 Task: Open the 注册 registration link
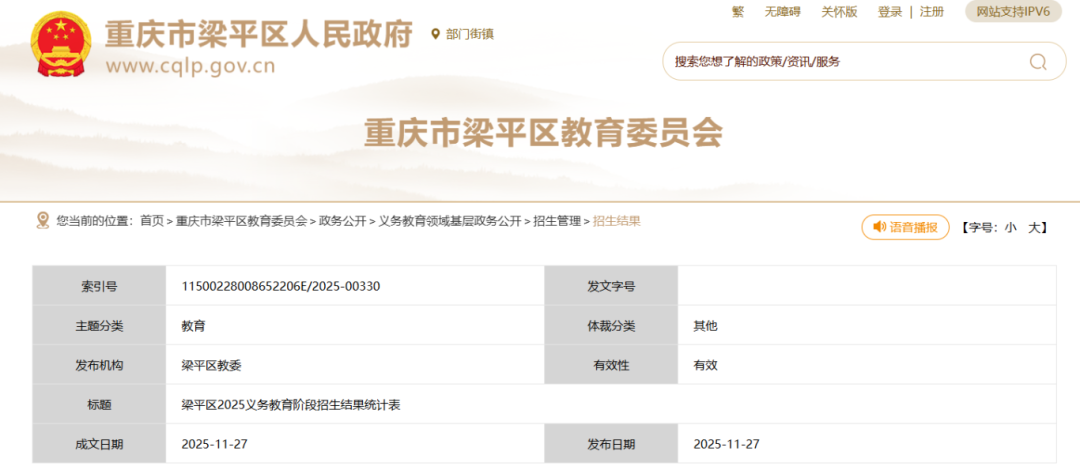[932, 12]
